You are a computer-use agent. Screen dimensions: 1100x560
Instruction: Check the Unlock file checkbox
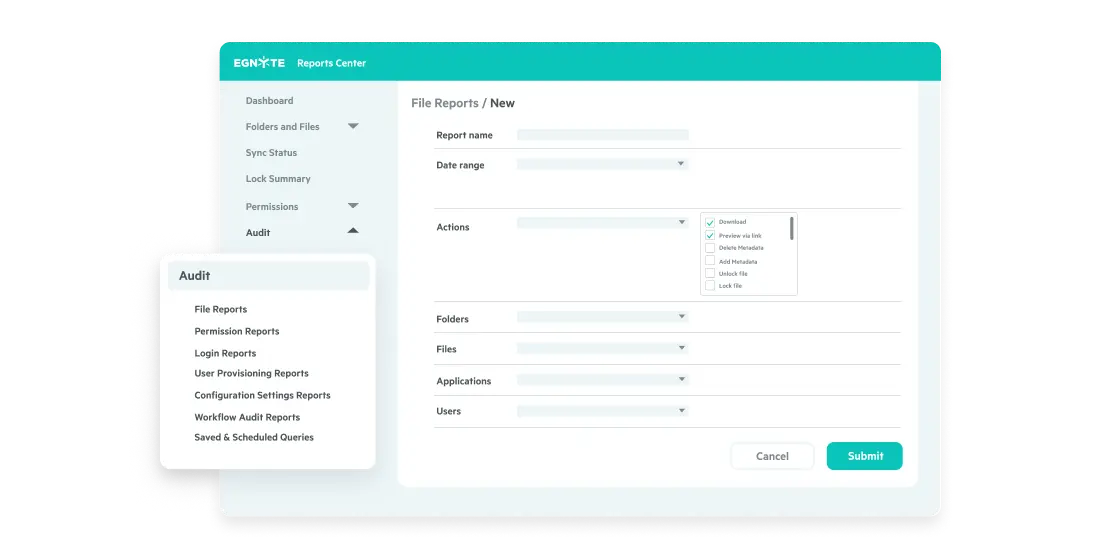(x=710, y=274)
